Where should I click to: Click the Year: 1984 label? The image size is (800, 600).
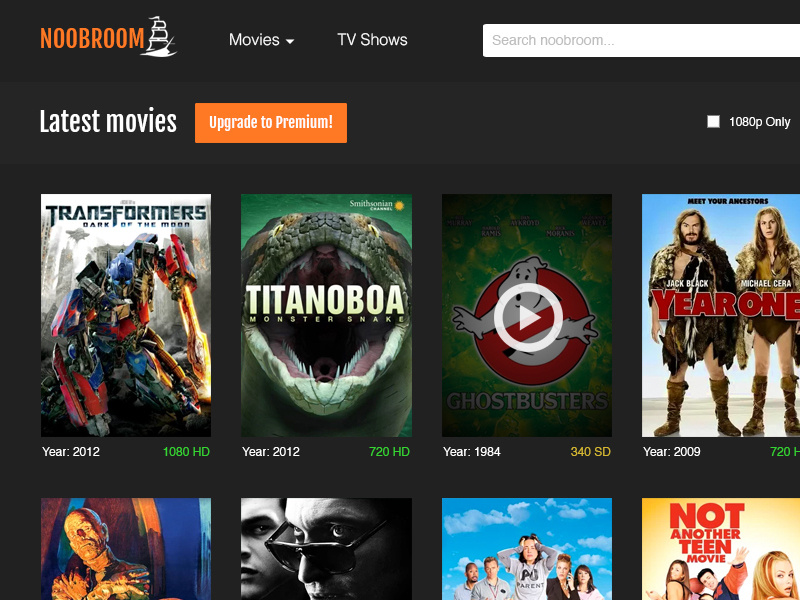tap(472, 452)
